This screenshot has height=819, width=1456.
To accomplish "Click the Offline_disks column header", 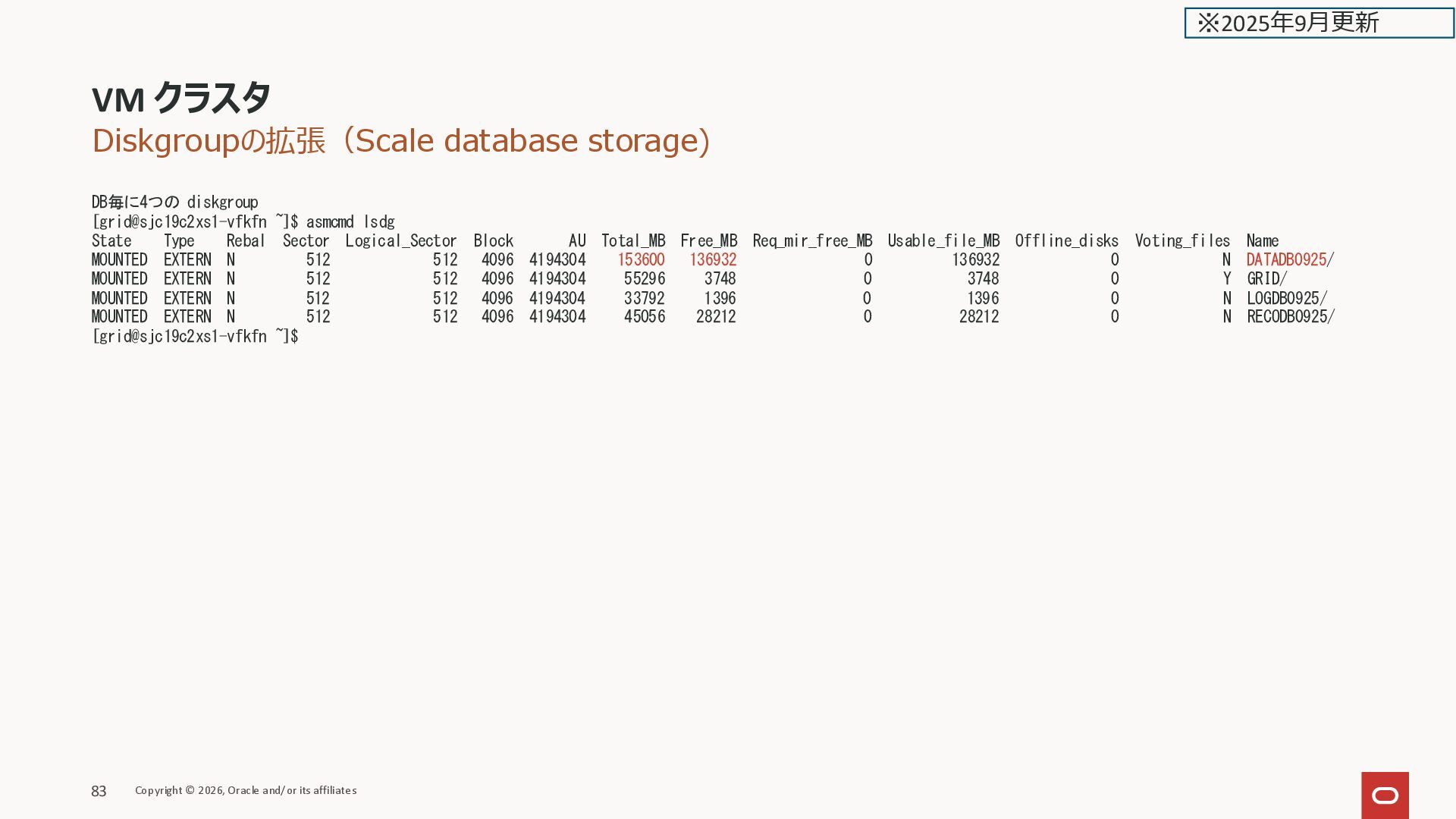I will 1066,241.
